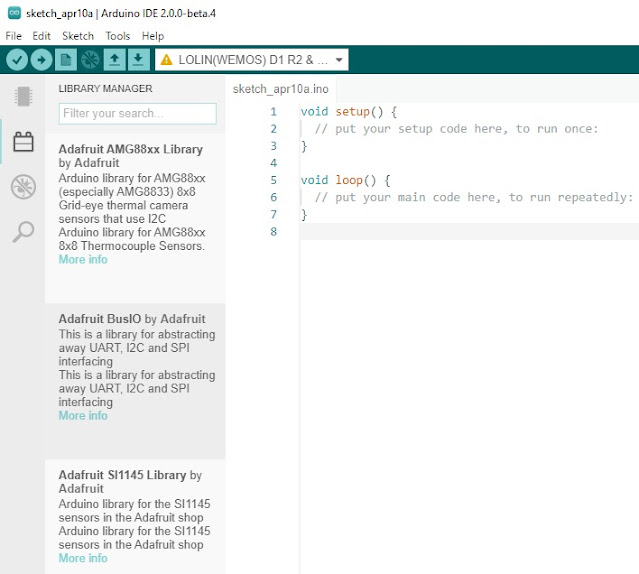Screen dimensions: 639x574
Task: Click the Arduino IDE logo in the title bar
Action: pyautogui.click(x=14, y=13)
